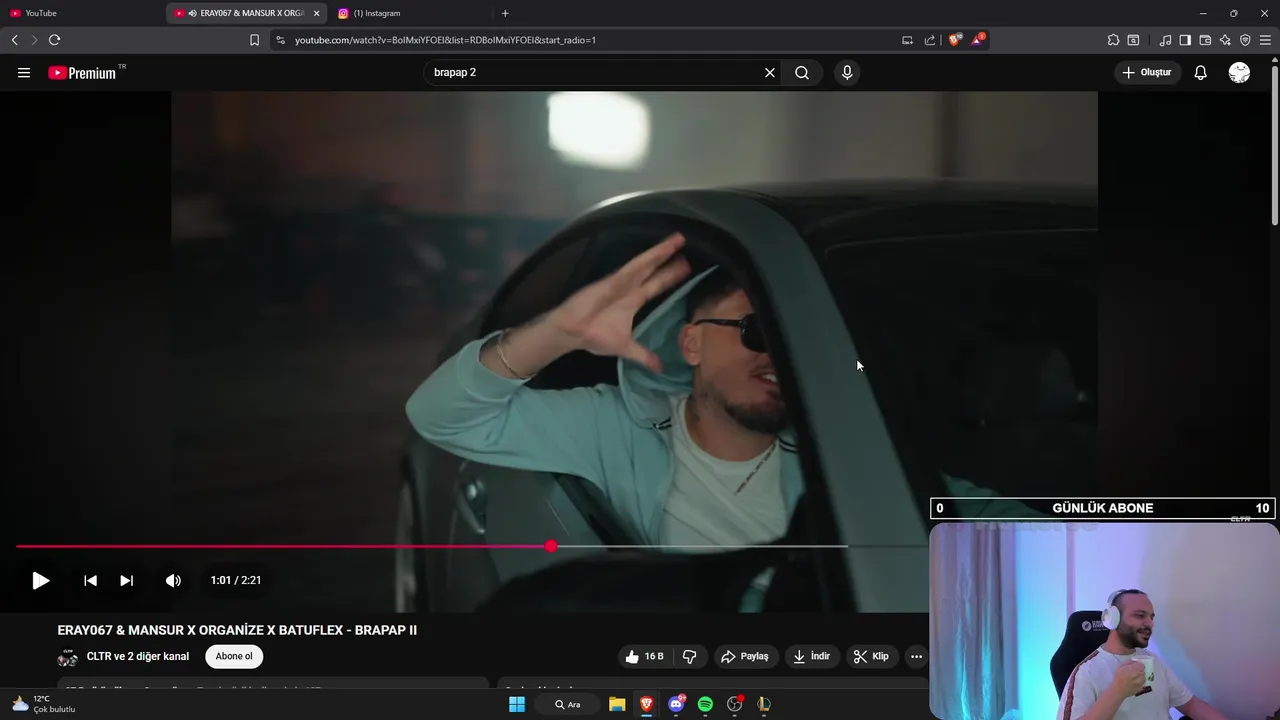
Task: Switch to the Instagram browser tab
Action: [410, 13]
